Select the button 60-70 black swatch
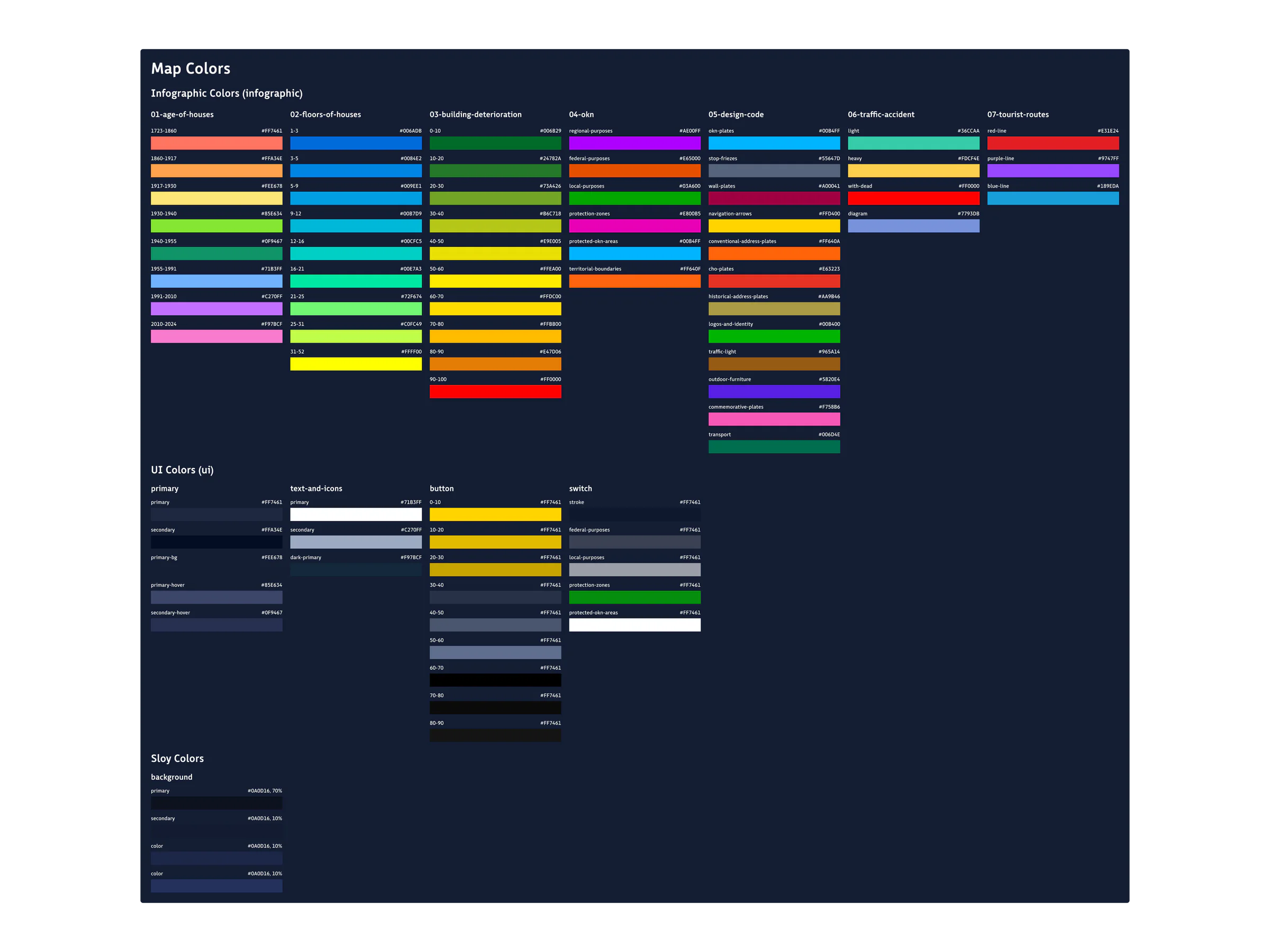The image size is (1270, 952). click(495, 680)
